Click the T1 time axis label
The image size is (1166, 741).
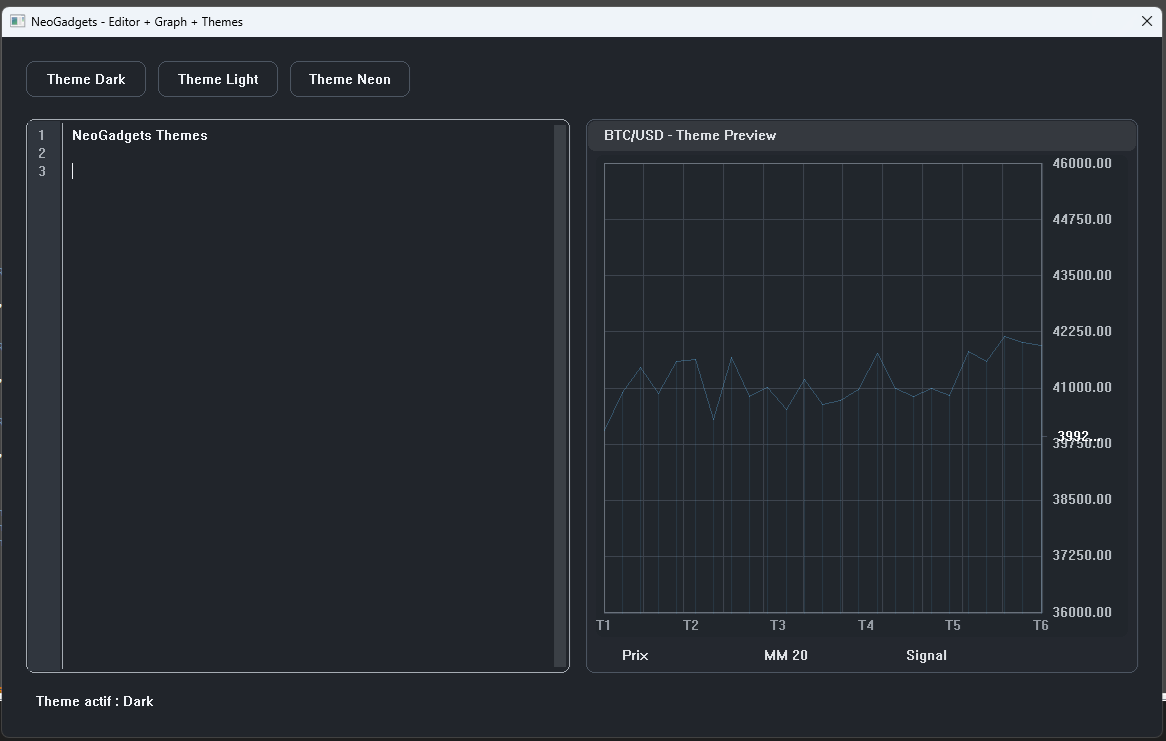603,625
